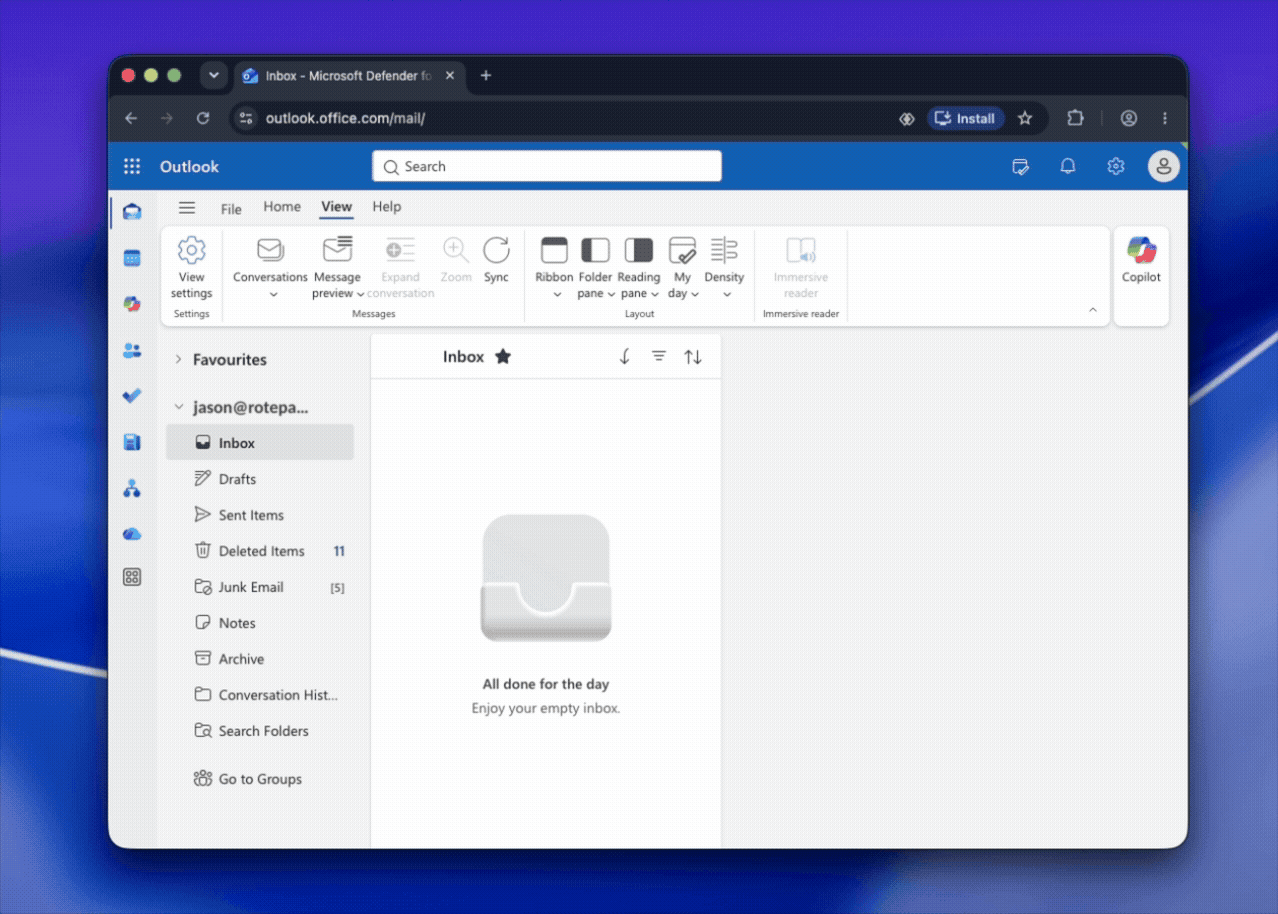Open the File menu tab
Viewport: 1278px width, 914px height.
pos(231,208)
